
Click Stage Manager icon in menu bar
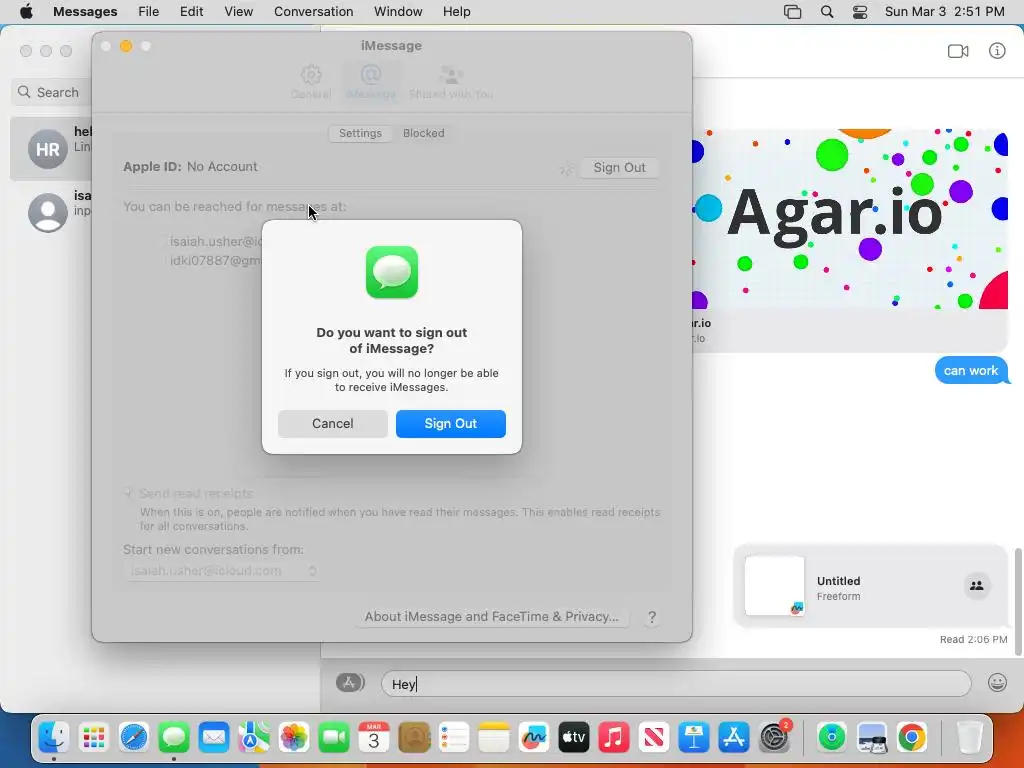(792, 12)
